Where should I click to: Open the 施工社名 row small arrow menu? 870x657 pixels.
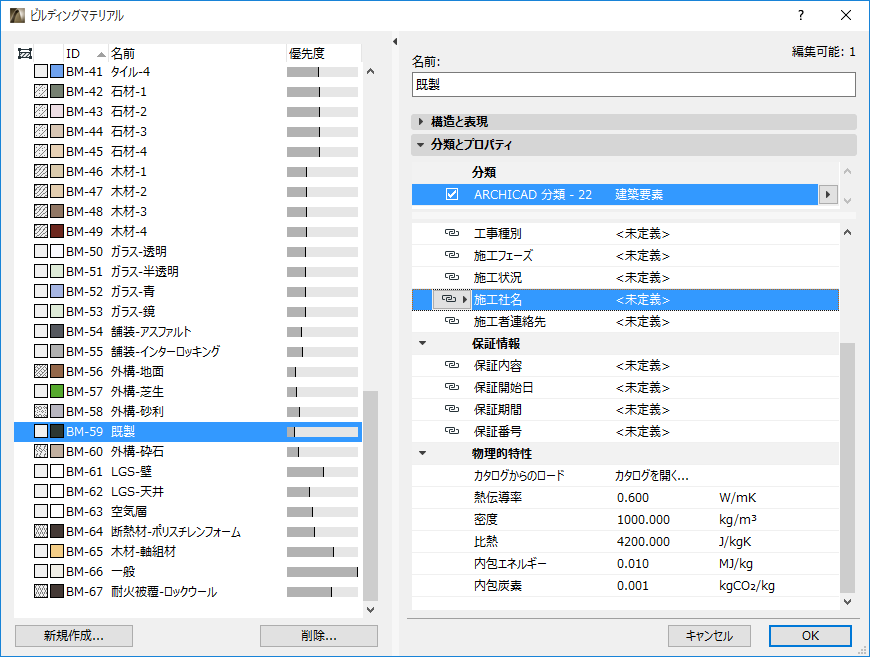465,300
